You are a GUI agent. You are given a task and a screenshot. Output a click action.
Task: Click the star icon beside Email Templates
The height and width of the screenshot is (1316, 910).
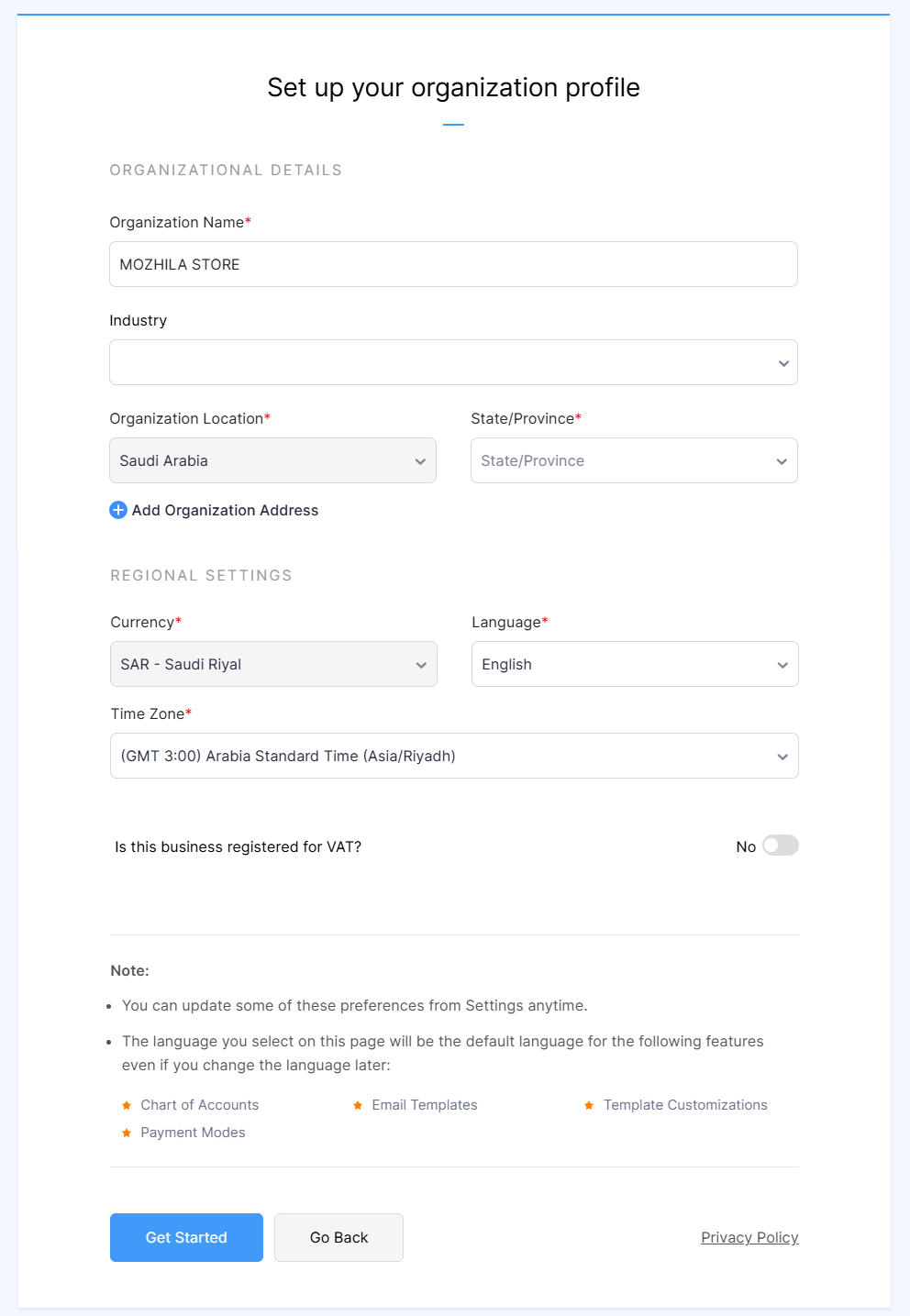(358, 1105)
